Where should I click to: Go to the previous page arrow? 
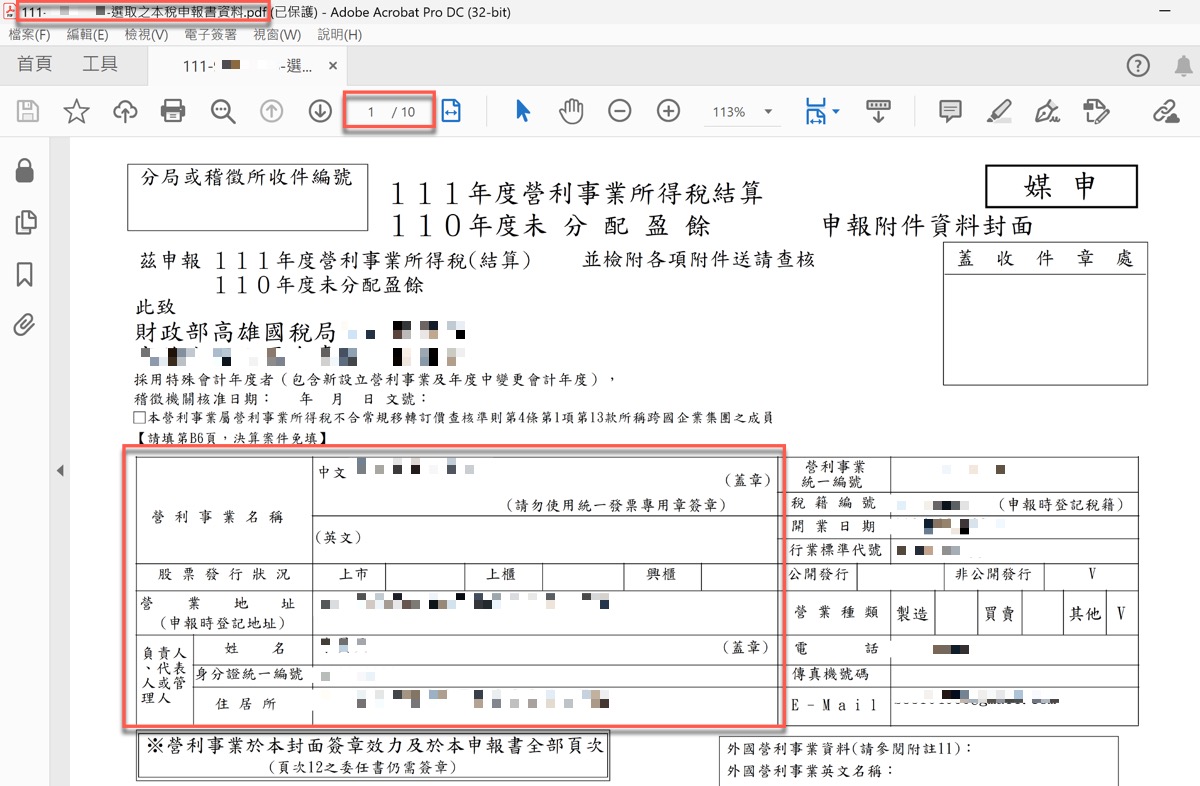click(271, 112)
